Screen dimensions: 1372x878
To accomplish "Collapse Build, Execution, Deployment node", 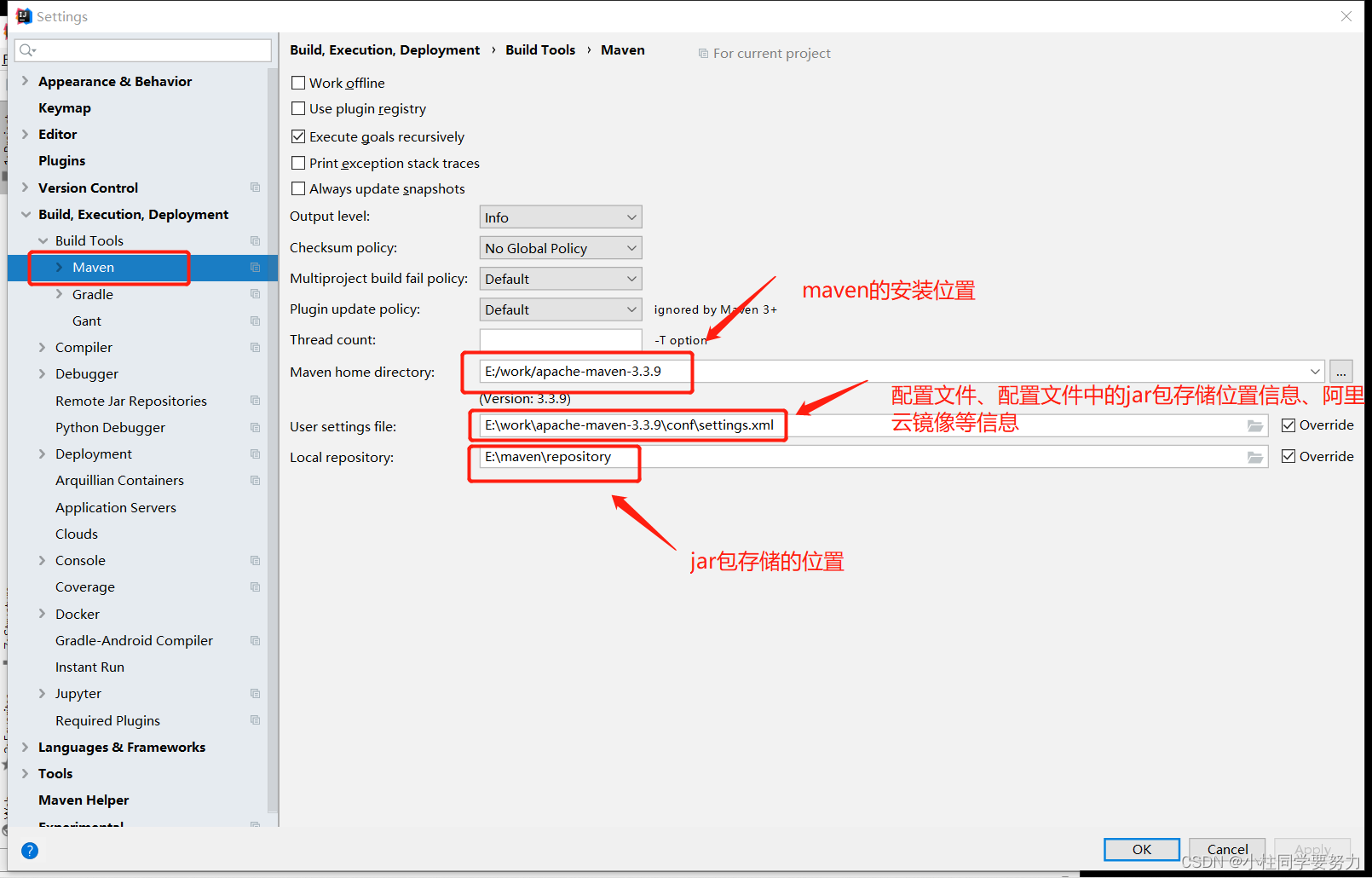I will (x=26, y=215).
